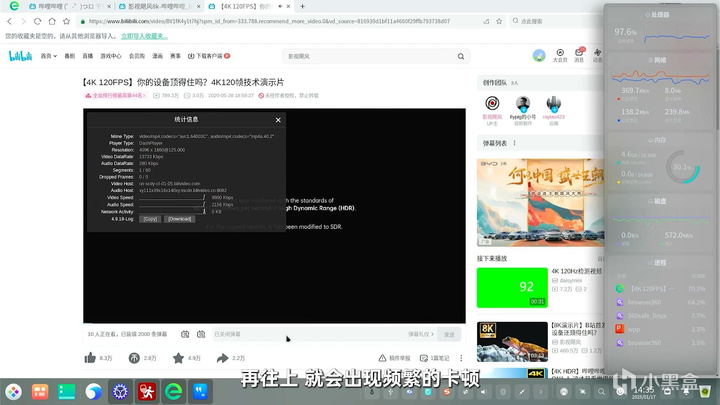Favorite the video with the star icon

click(178, 358)
